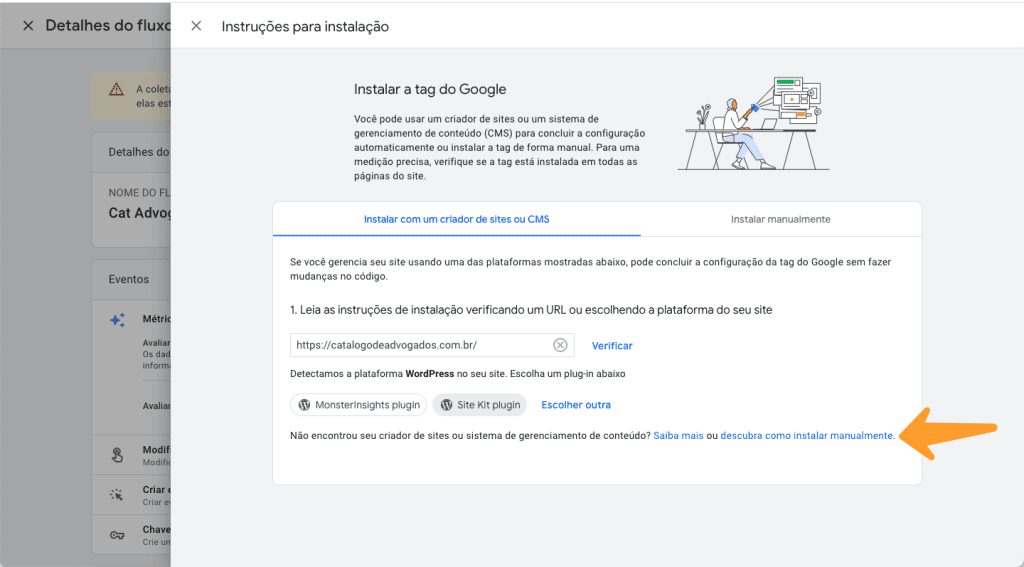The height and width of the screenshot is (567, 1024).
Task: Switch to the Instalar manualmente tab
Action: (780, 219)
